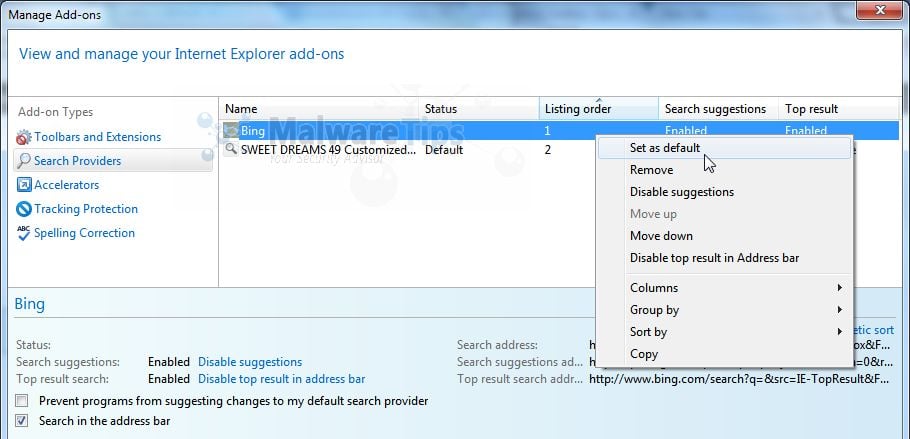This screenshot has height=439, width=910.
Task: Click listing order value 1 for Bing
Action: 547,131
